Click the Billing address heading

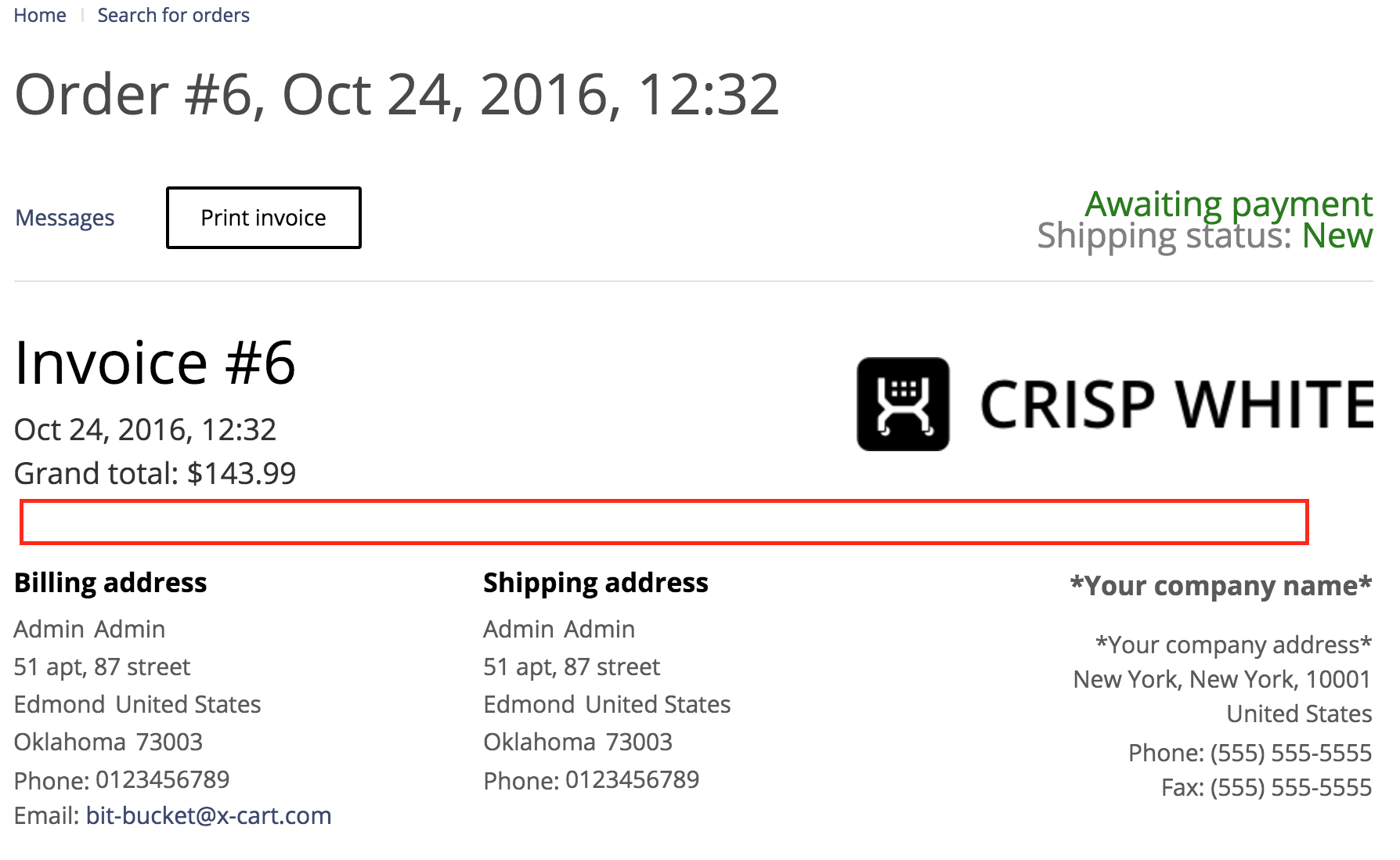point(110,583)
